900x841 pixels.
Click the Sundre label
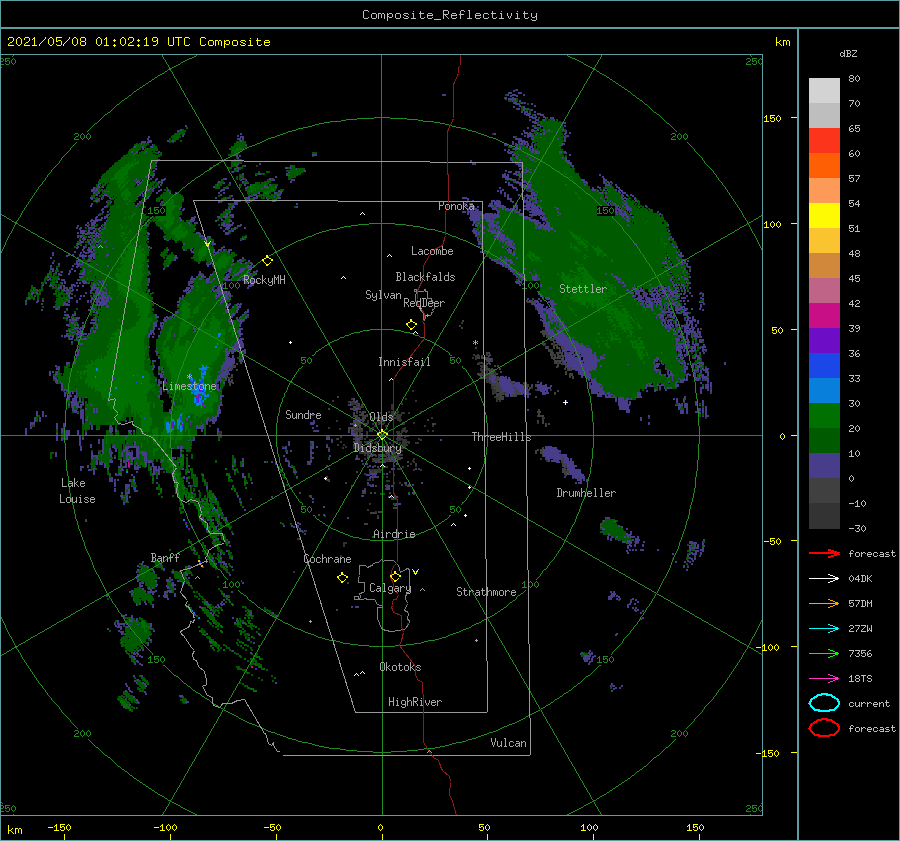point(303,414)
